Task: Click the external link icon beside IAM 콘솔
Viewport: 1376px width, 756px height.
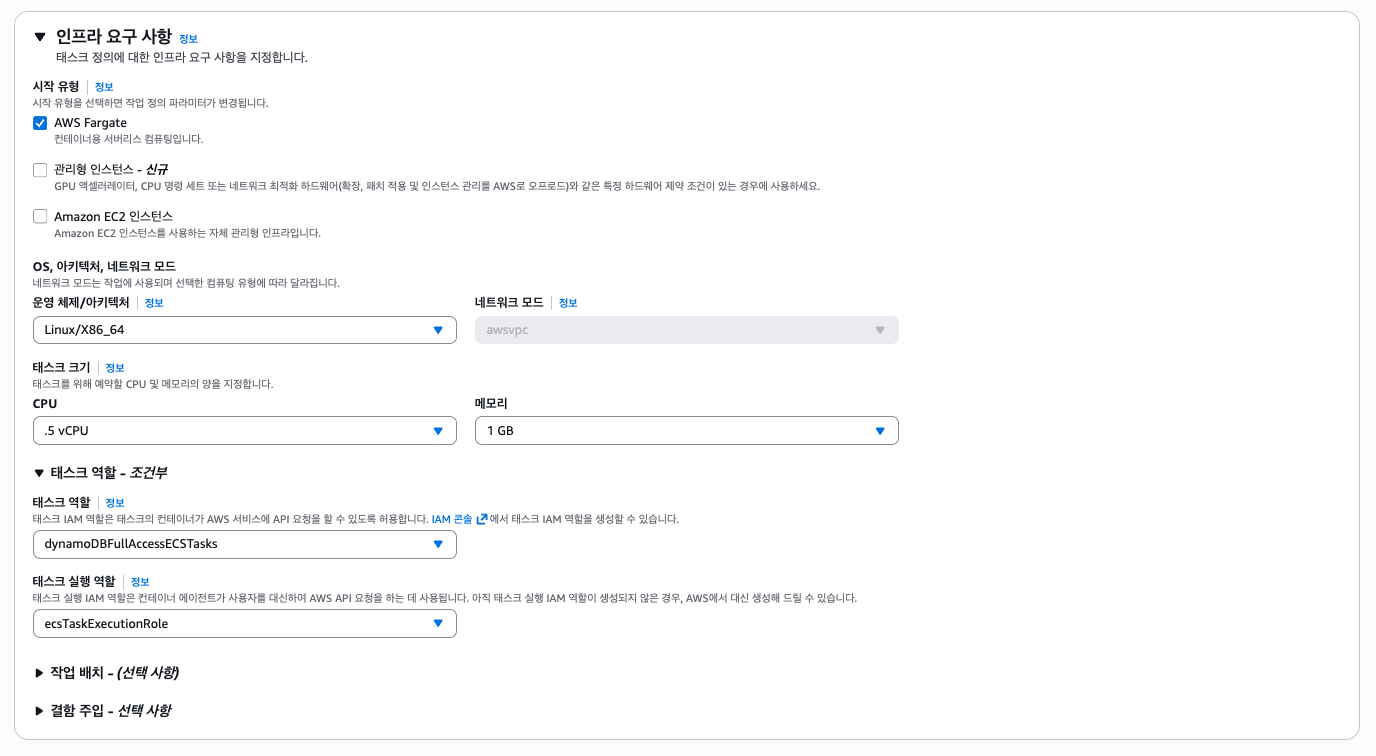Action: click(x=482, y=519)
